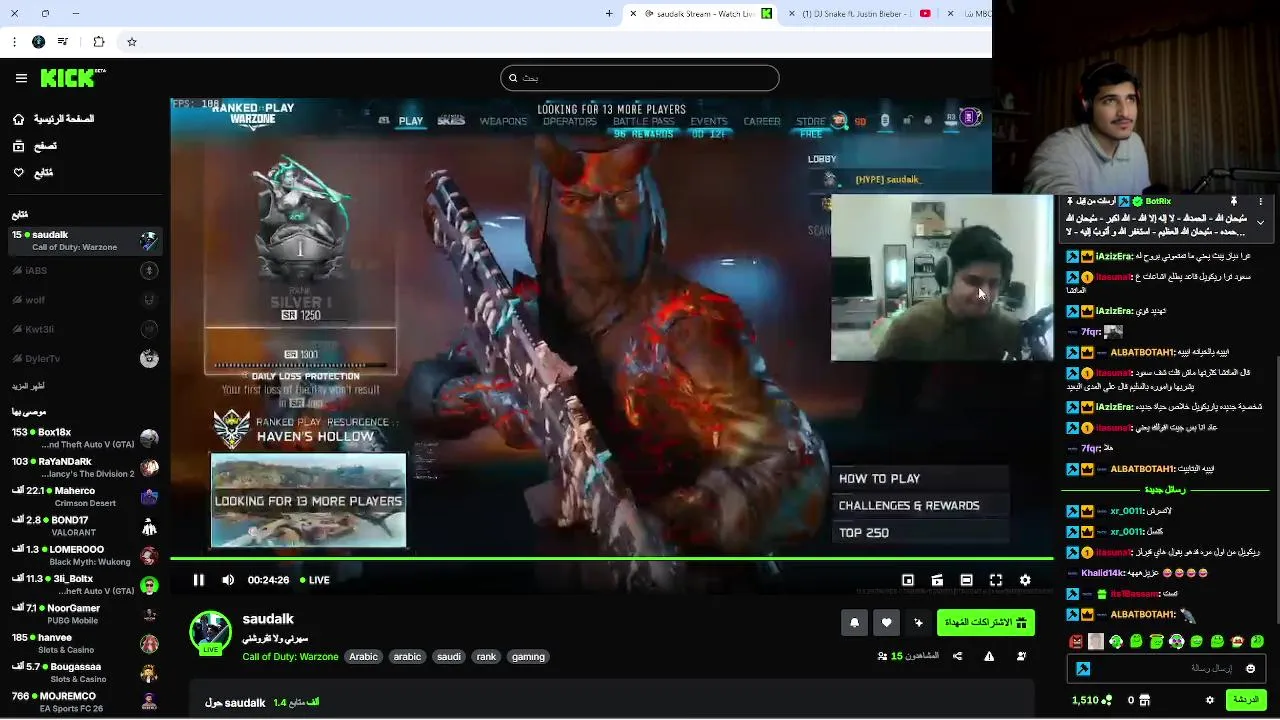Open the chat shop icon
Screen dimensions: 1280x720
[1145, 700]
